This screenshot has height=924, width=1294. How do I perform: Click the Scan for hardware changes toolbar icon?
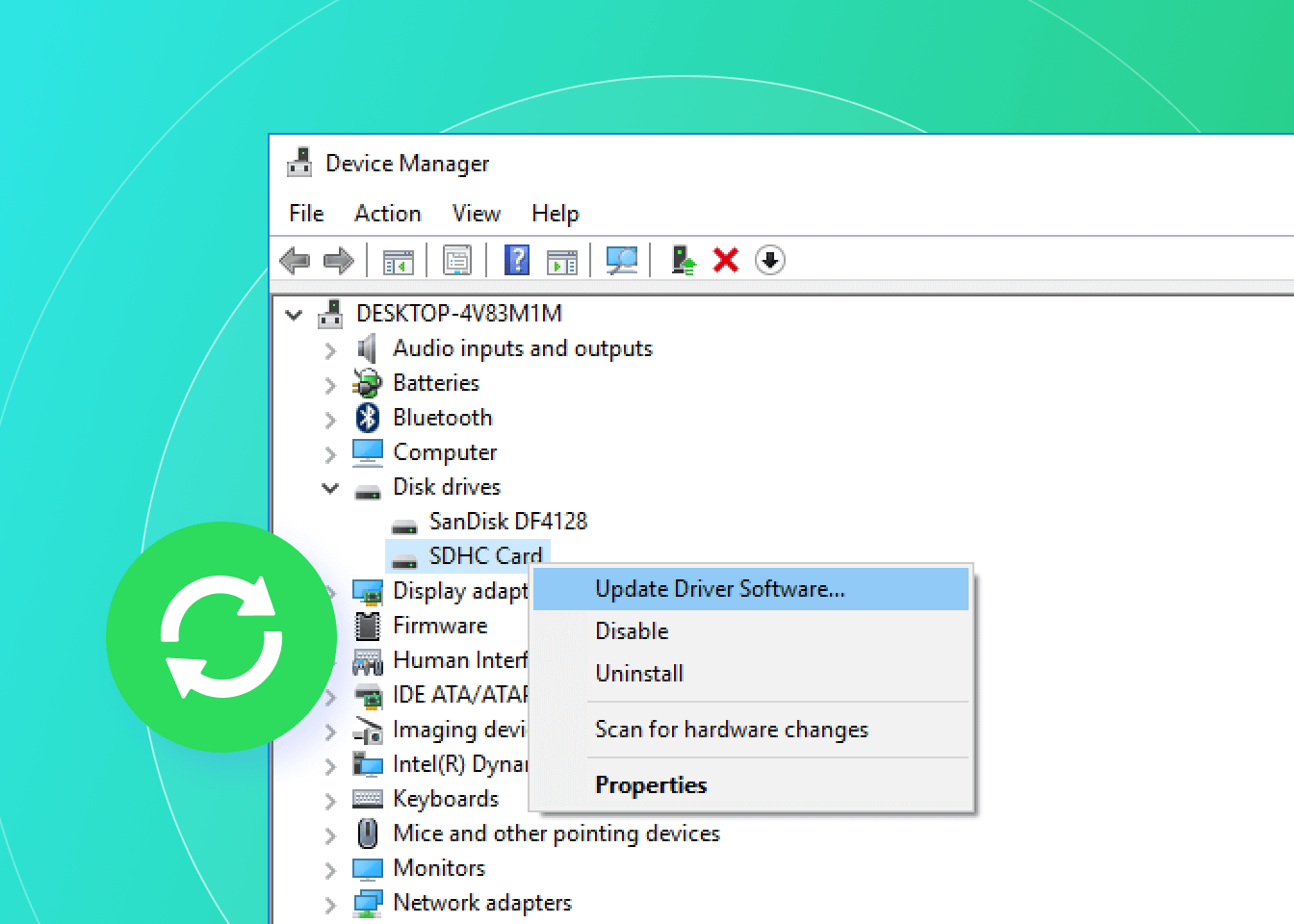(x=621, y=260)
